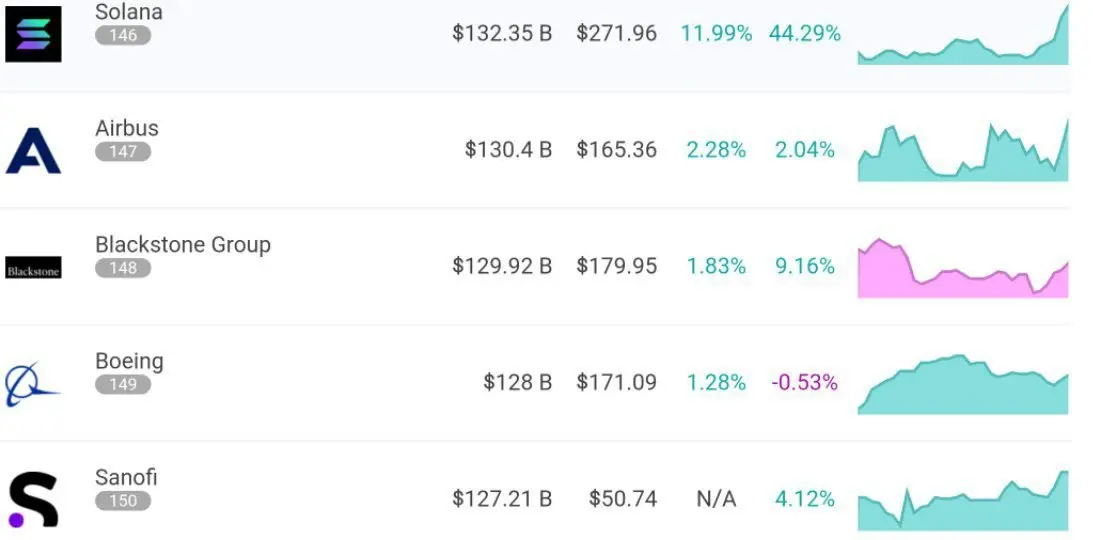Open the Sanofi company link
This screenshot has height=540, width=1093.
pos(126,477)
